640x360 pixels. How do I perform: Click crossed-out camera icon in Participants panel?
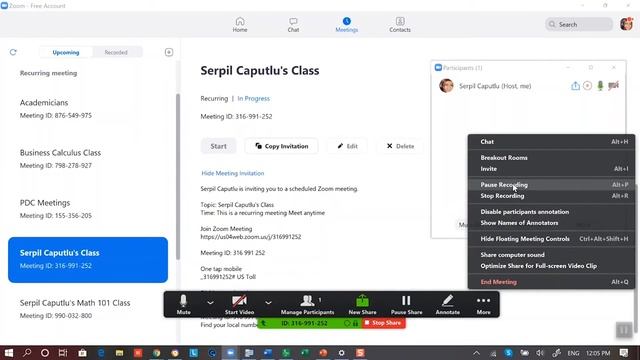613,85
